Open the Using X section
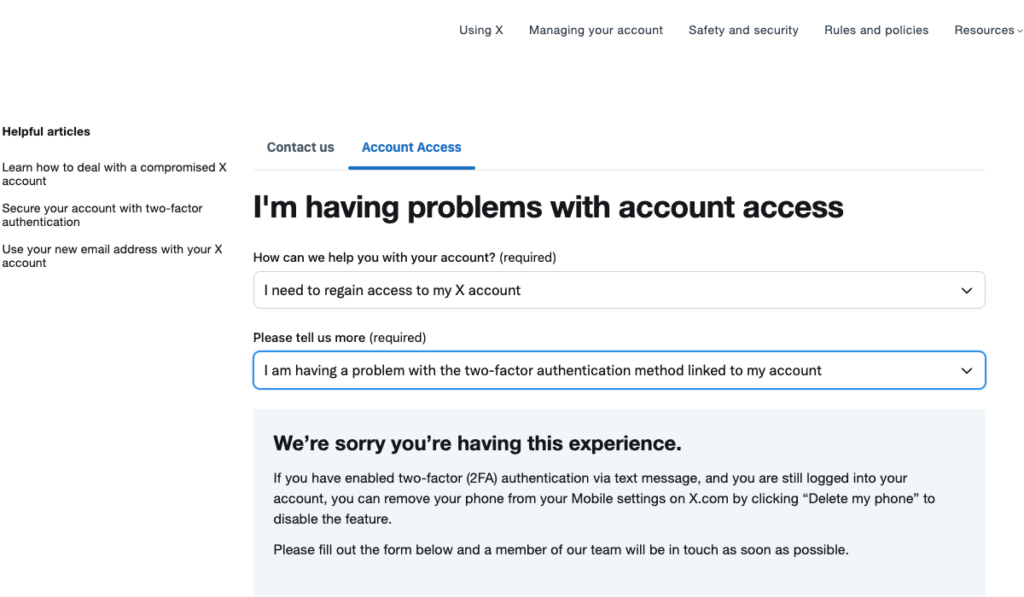This screenshot has height=597, width=1024. pos(480,30)
